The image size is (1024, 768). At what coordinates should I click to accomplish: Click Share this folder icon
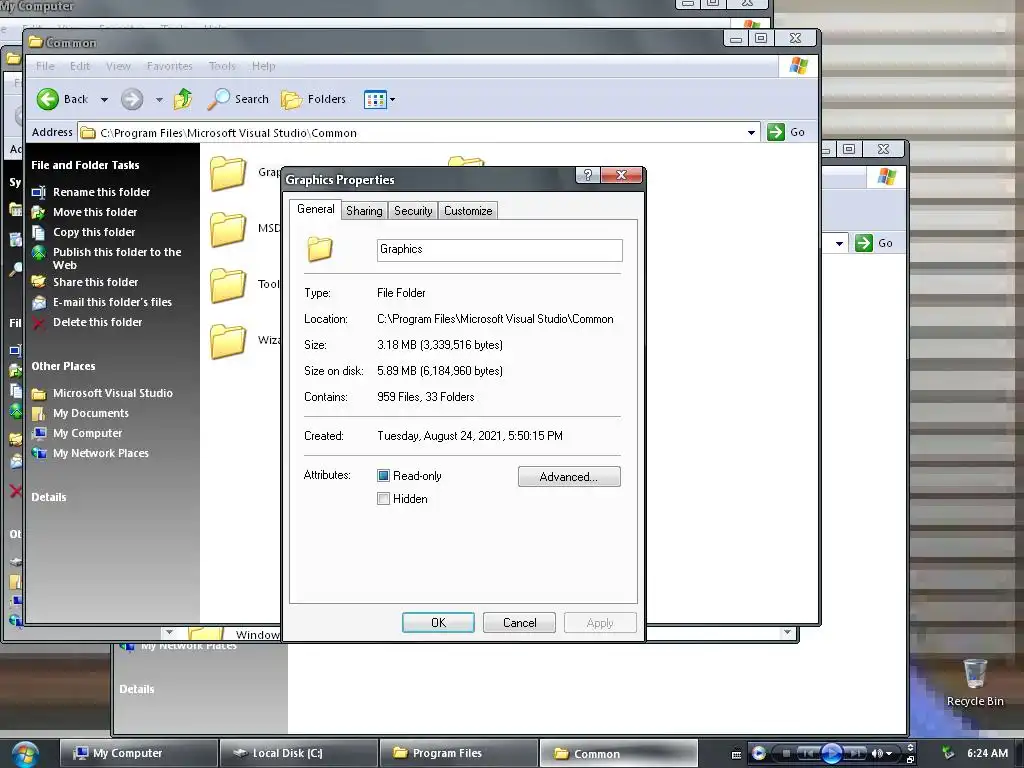pyautogui.click(x=39, y=282)
